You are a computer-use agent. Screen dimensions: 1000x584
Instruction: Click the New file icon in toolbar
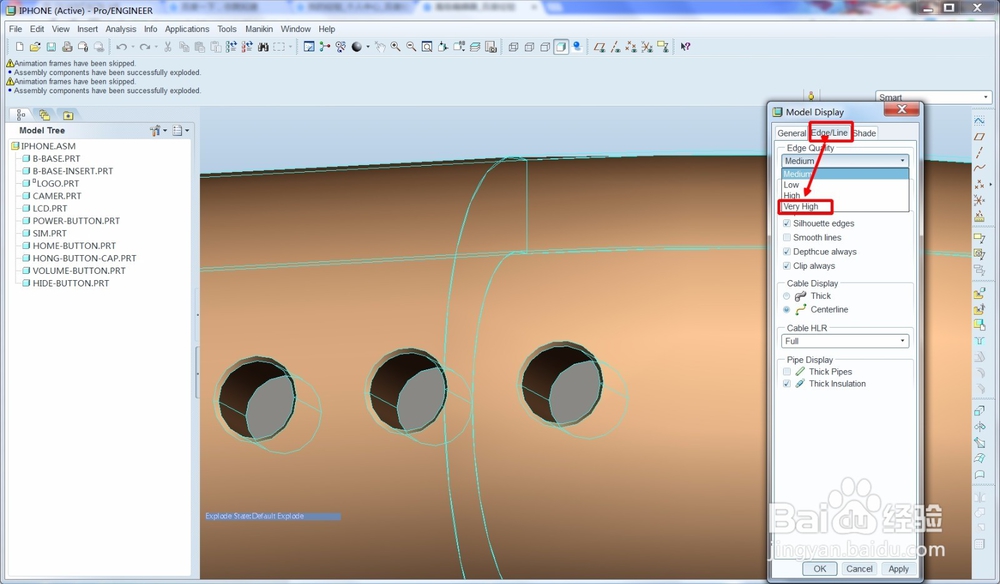20,47
